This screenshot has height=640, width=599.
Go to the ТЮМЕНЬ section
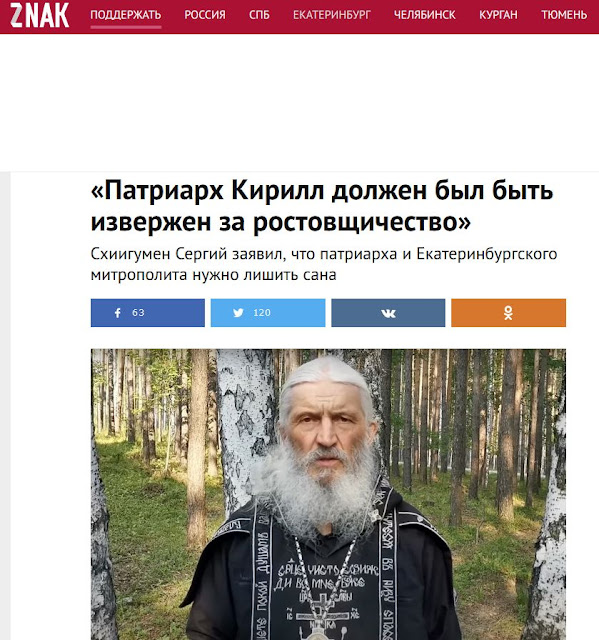(564, 15)
